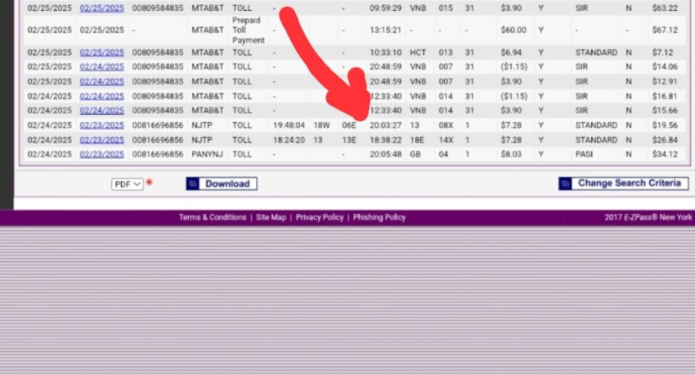Open Terms & Conditions footer link

[212, 217]
